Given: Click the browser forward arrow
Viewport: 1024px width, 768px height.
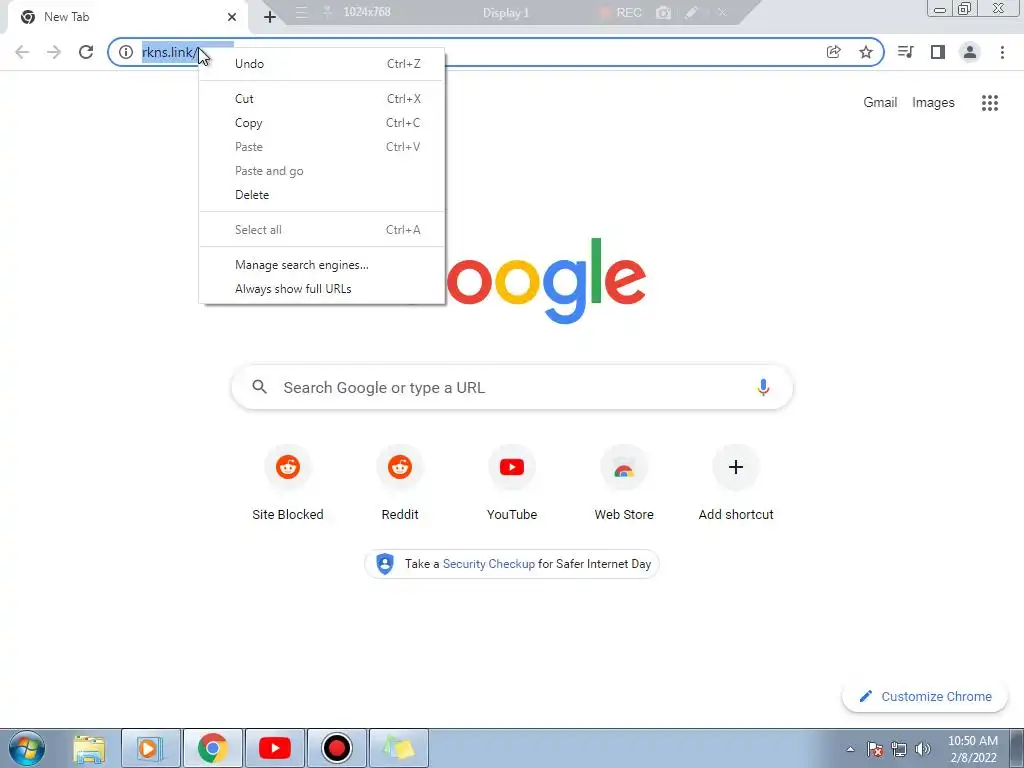Looking at the screenshot, I should [54, 52].
